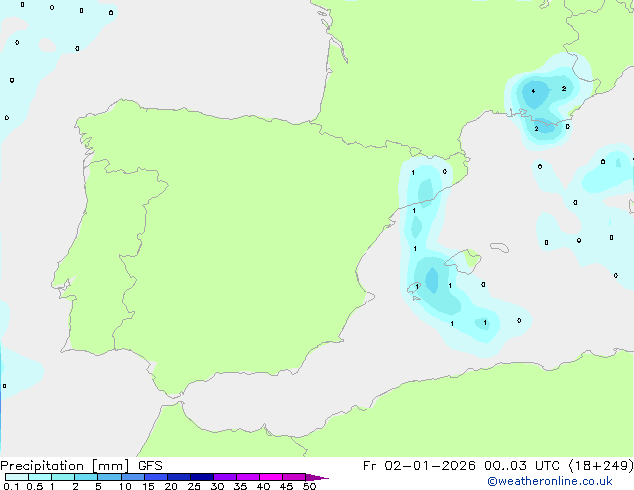
Task: Pick the legend swatch between 10 and 15
Action: coord(133,477)
